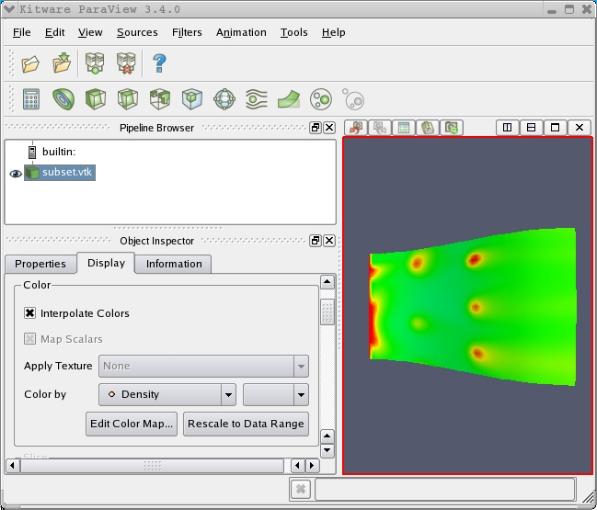Open the Filters menu
The width and height of the screenshot is (597, 510).
point(187,32)
